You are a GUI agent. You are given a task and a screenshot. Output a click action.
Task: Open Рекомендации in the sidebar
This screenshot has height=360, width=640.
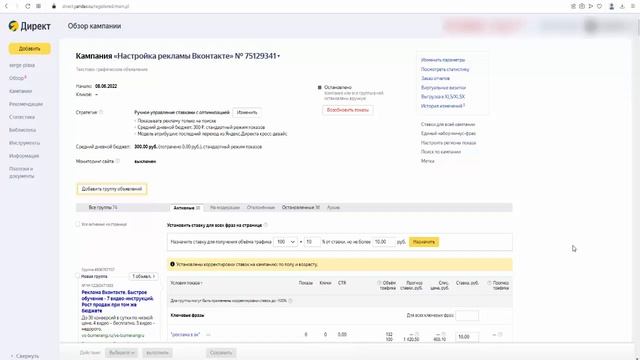click(26, 104)
